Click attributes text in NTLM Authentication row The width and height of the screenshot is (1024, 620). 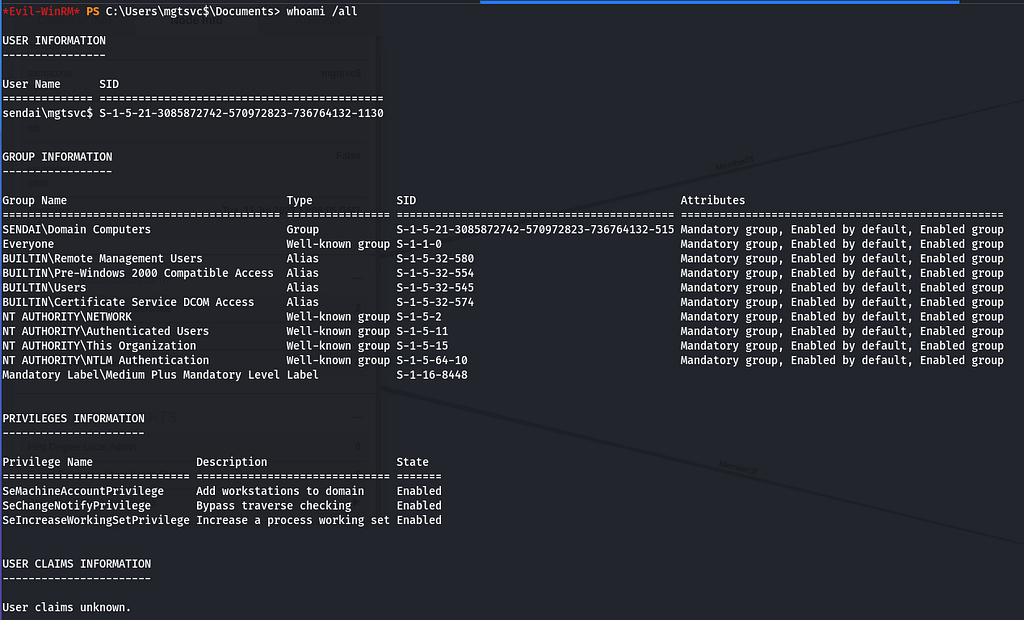click(842, 361)
